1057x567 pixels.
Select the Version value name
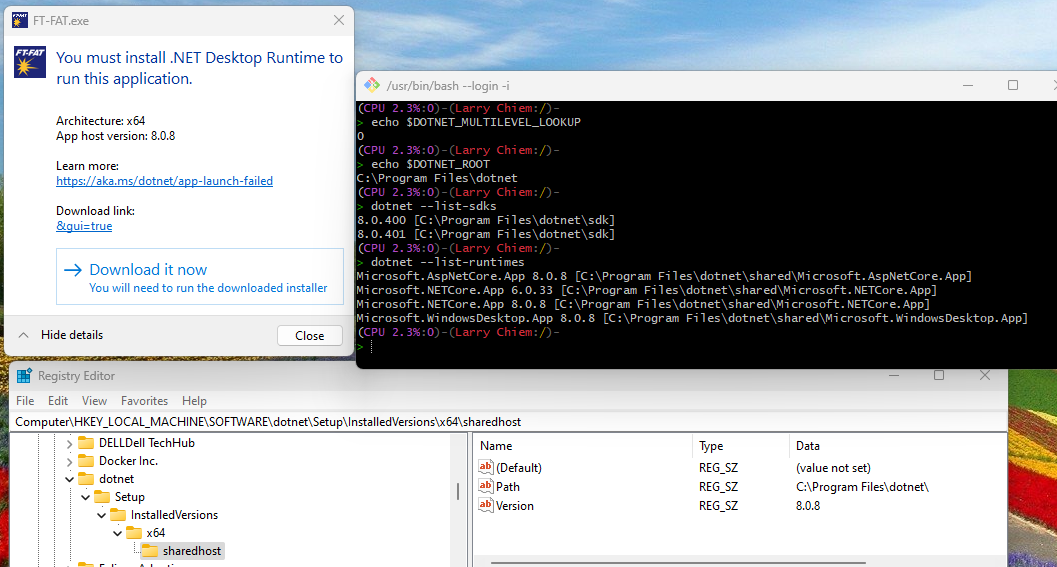coord(514,505)
